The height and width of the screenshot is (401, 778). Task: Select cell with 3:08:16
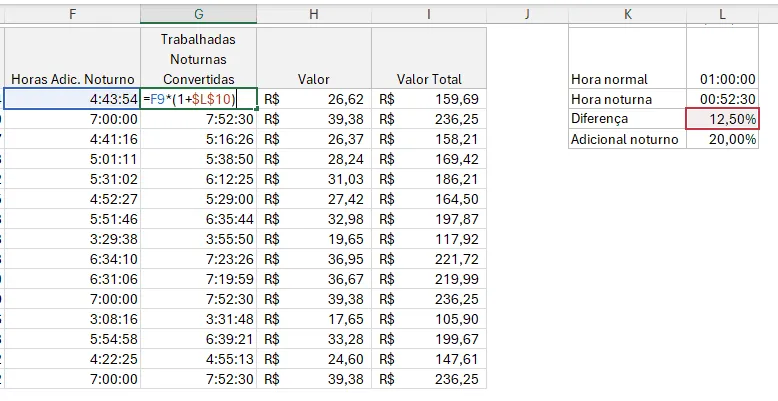pyautogui.click(x=72, y=319)
